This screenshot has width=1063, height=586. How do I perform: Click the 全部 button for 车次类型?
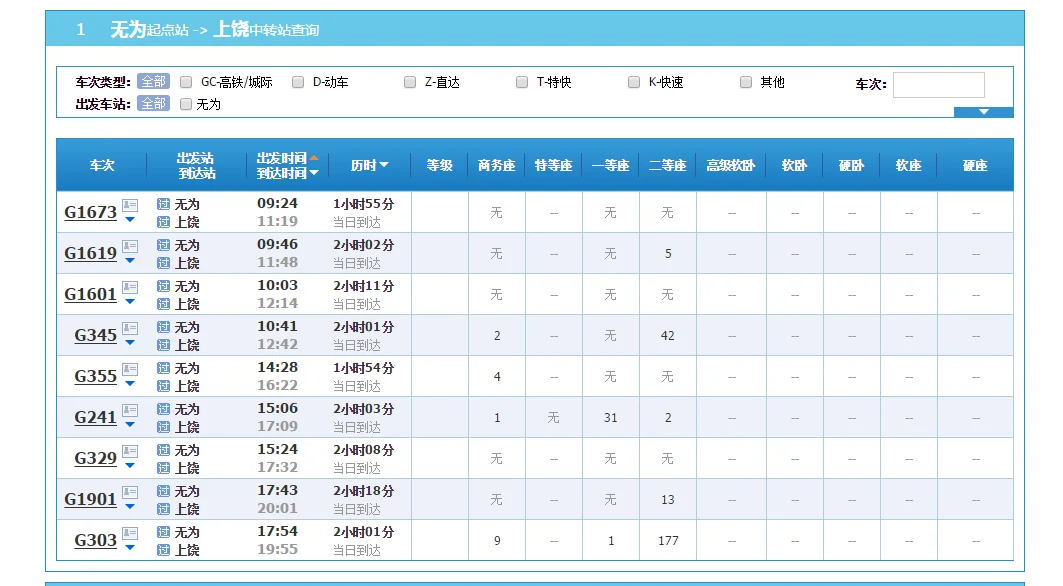coord(153,82)
